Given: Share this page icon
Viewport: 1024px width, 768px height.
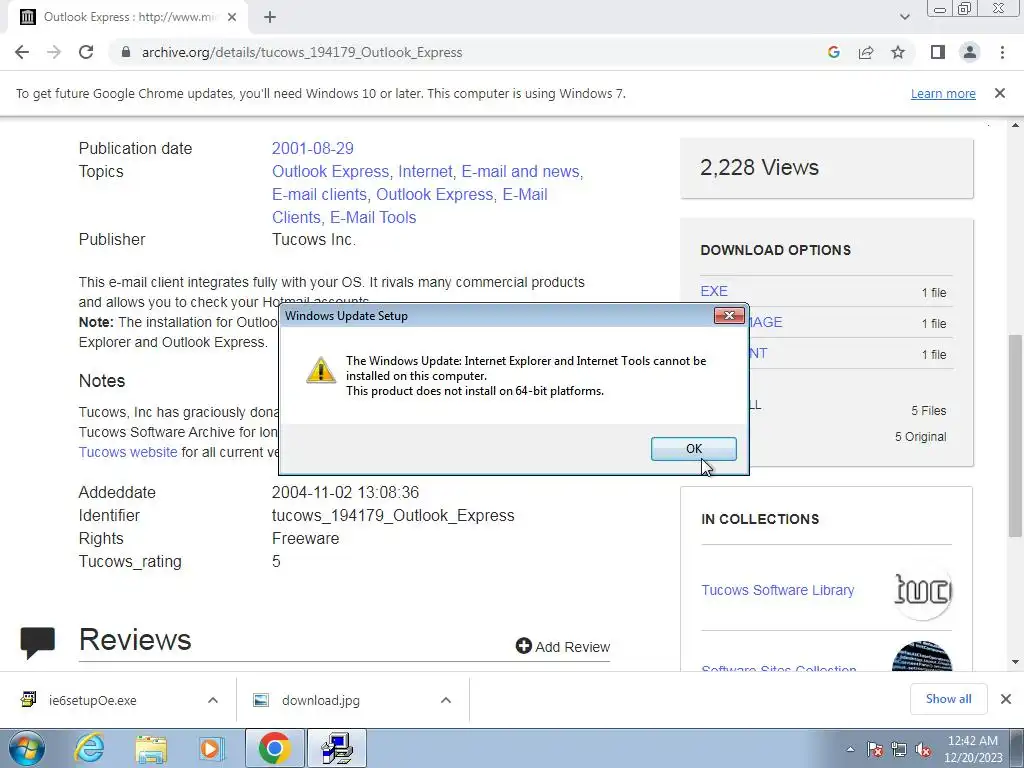Looking at the screenshot, I should [866, 52].
